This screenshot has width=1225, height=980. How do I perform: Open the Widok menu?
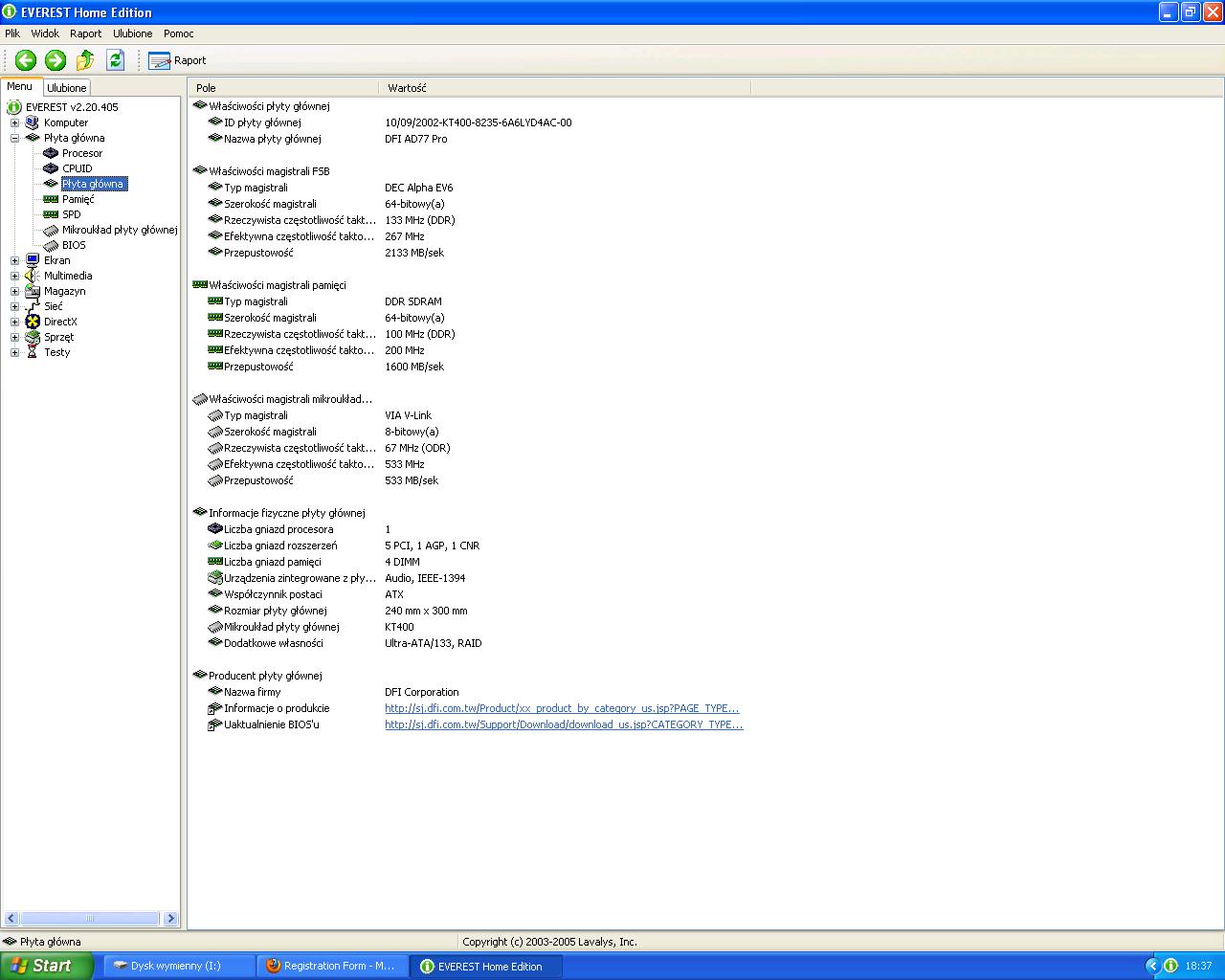tap(45, 33)
